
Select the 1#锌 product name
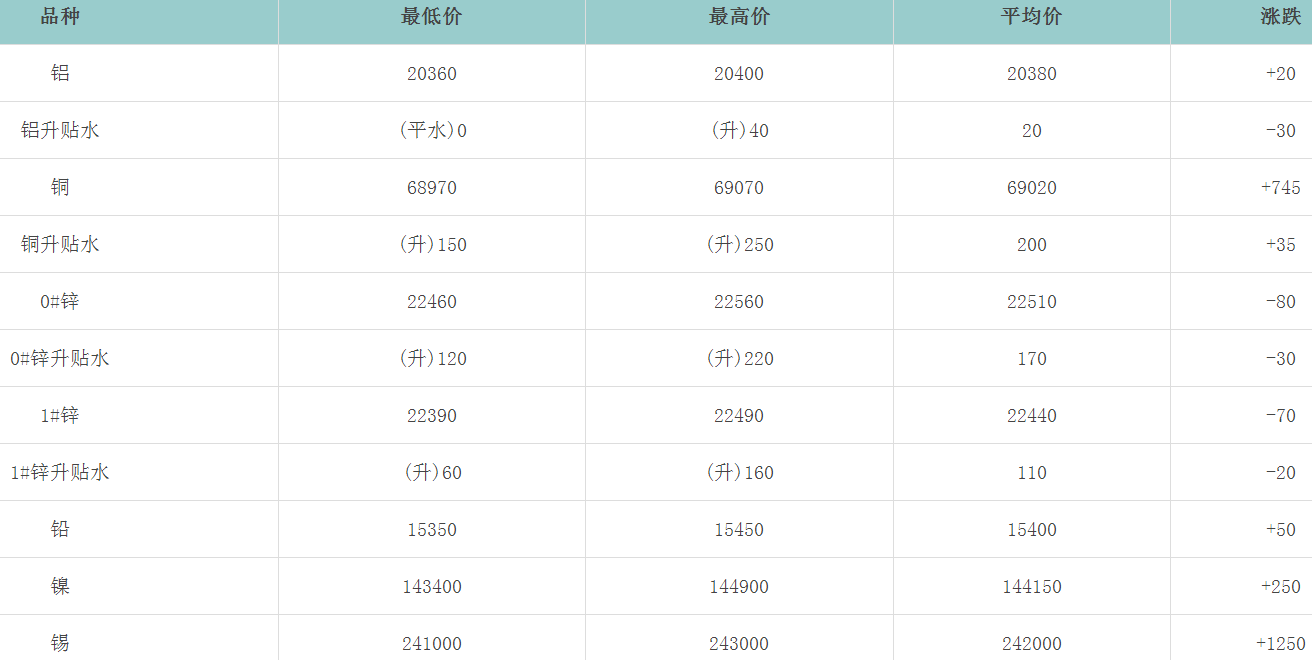pos(60,415)
